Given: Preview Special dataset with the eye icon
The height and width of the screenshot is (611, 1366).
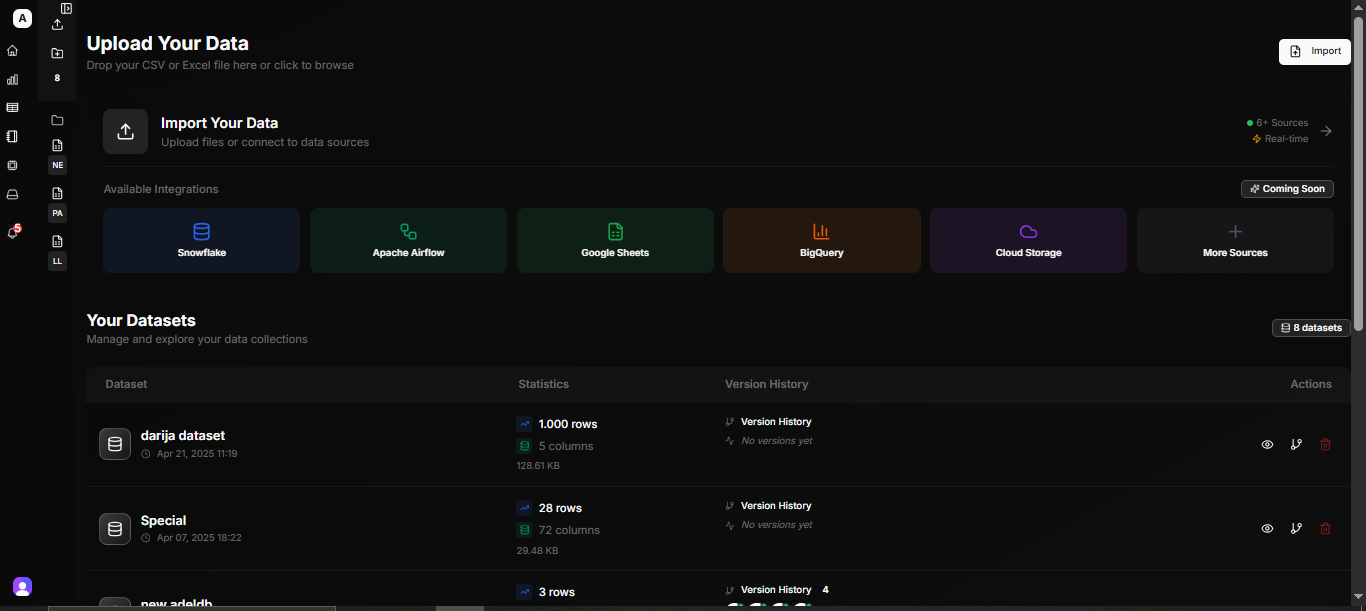Looking at the screenshot, I should click(1267, 528).
